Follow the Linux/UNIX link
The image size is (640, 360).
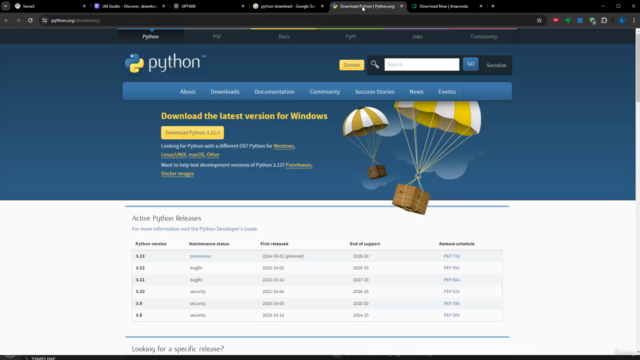(x=173, y=155)
